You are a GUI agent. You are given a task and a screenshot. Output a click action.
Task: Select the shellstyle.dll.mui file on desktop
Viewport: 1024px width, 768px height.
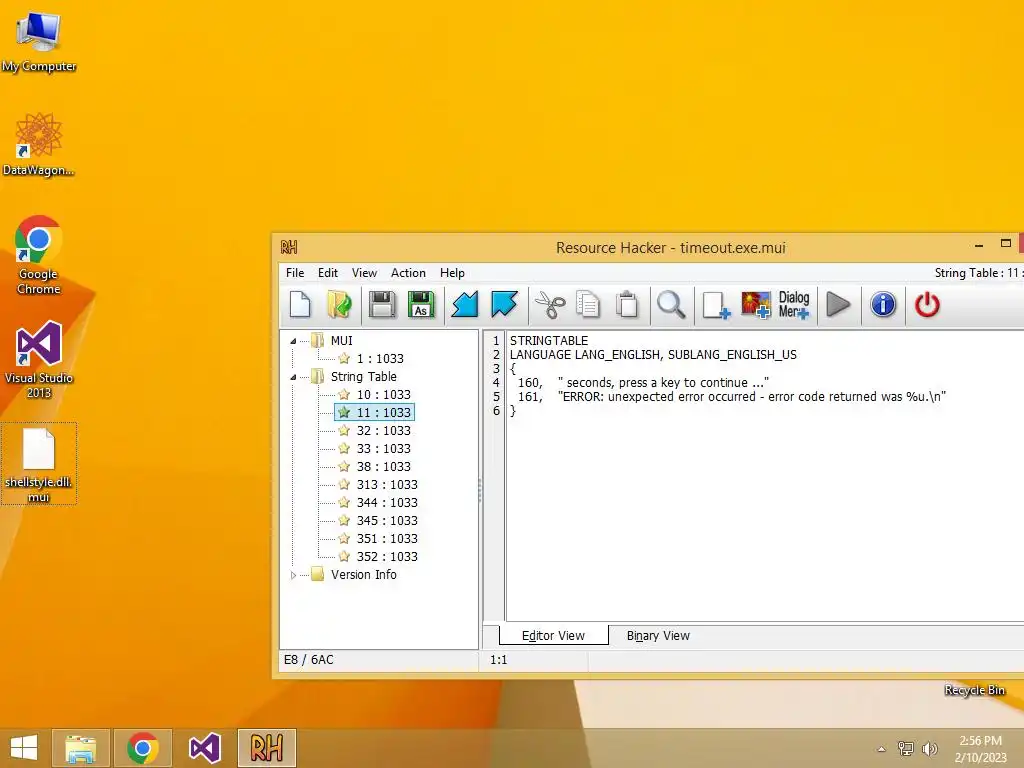point(39,464)
